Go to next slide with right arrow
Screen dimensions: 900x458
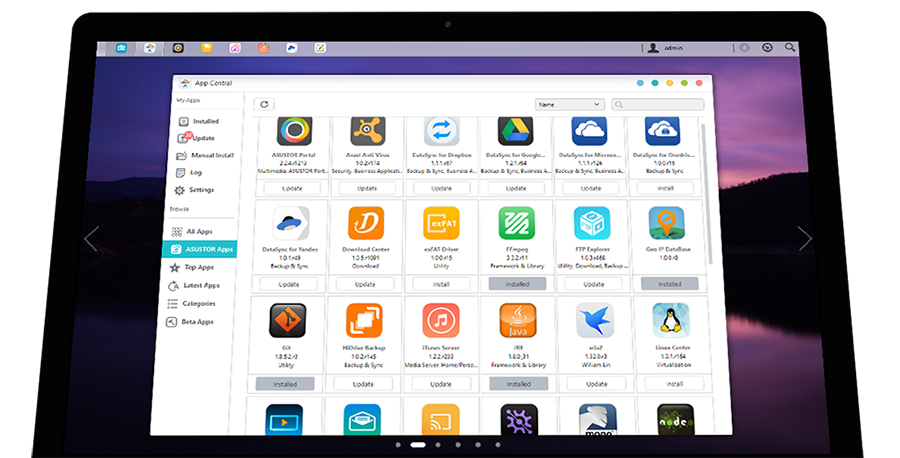click(805, 238)
